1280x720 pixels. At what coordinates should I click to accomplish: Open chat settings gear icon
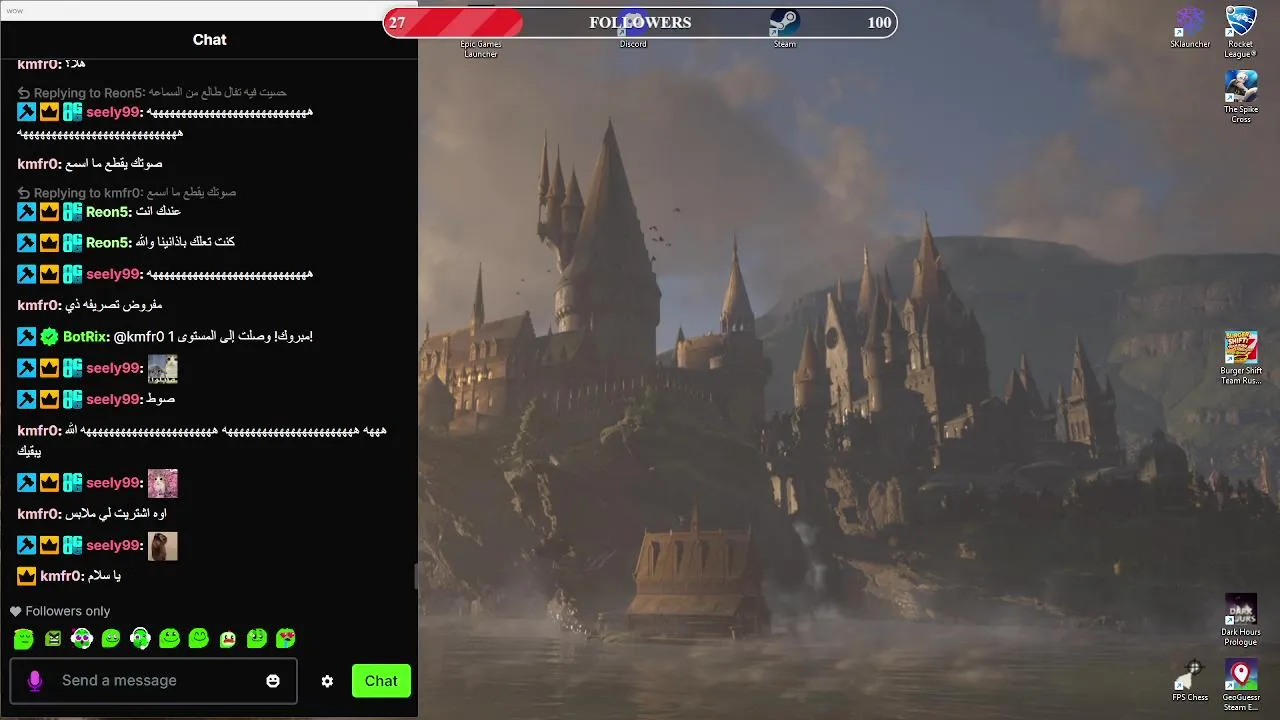[327, 681]
